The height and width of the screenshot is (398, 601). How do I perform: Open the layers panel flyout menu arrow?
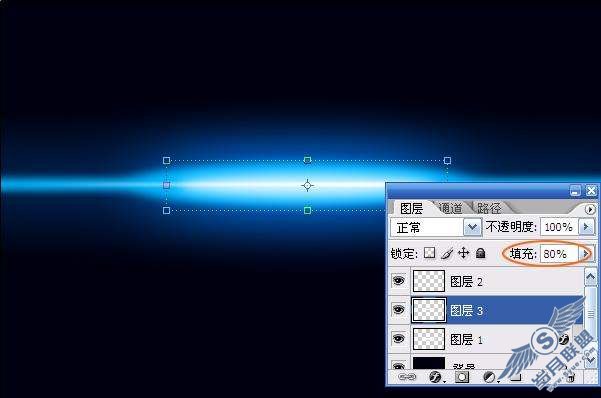coord(590,209)
